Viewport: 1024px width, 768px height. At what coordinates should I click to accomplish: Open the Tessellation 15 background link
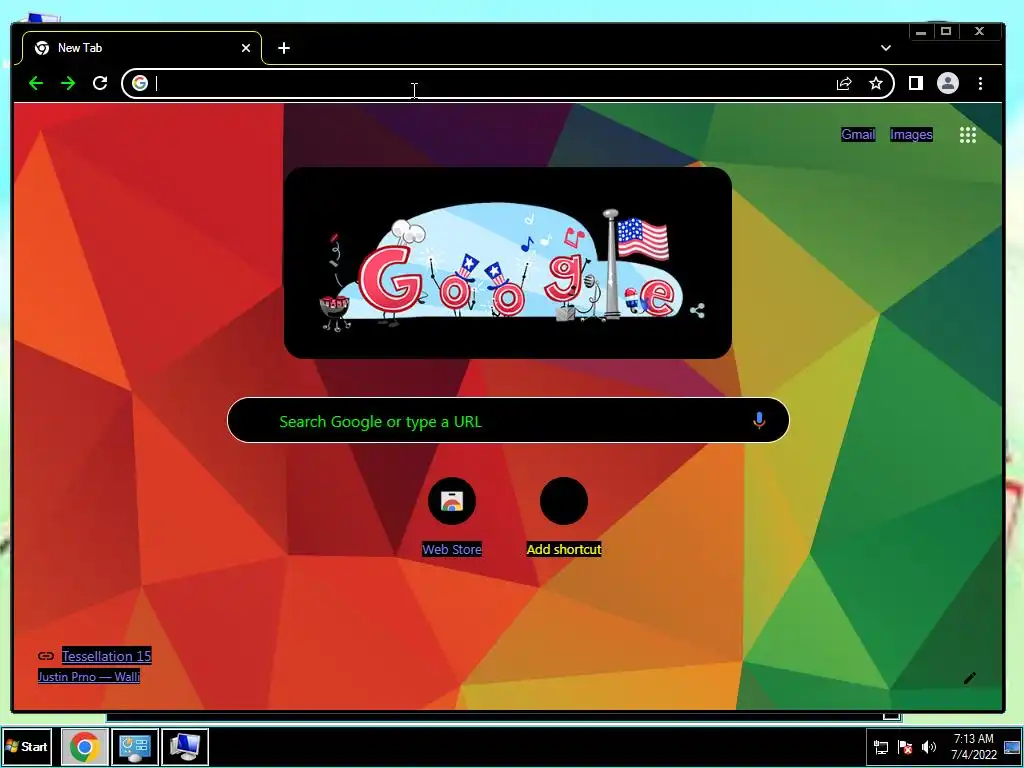tap(106, 656)
